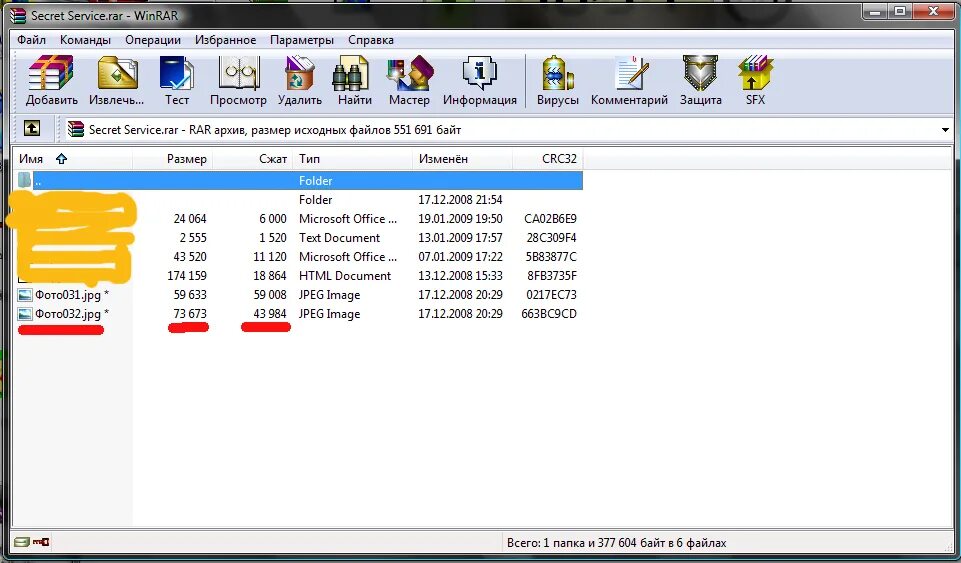The width and height of the screenshot is (961, 563).
Task: Click the CRC32 value 663BC9CD
Action: pyautogui.click(x=549, y=314)
